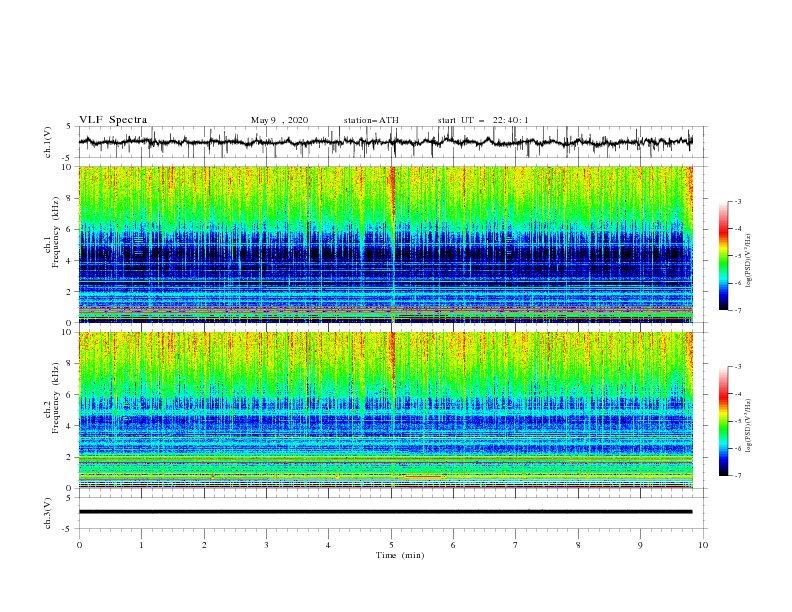Click the 'VLF Spectra' plot title
Viewport: 792px width, 612px height.
[113, 120]
